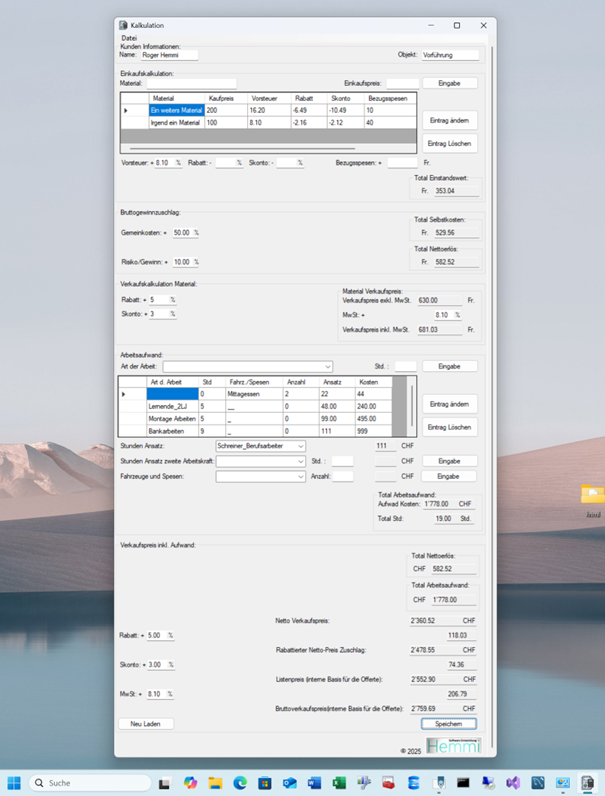Click the Speichern button

tap(449, 724)
